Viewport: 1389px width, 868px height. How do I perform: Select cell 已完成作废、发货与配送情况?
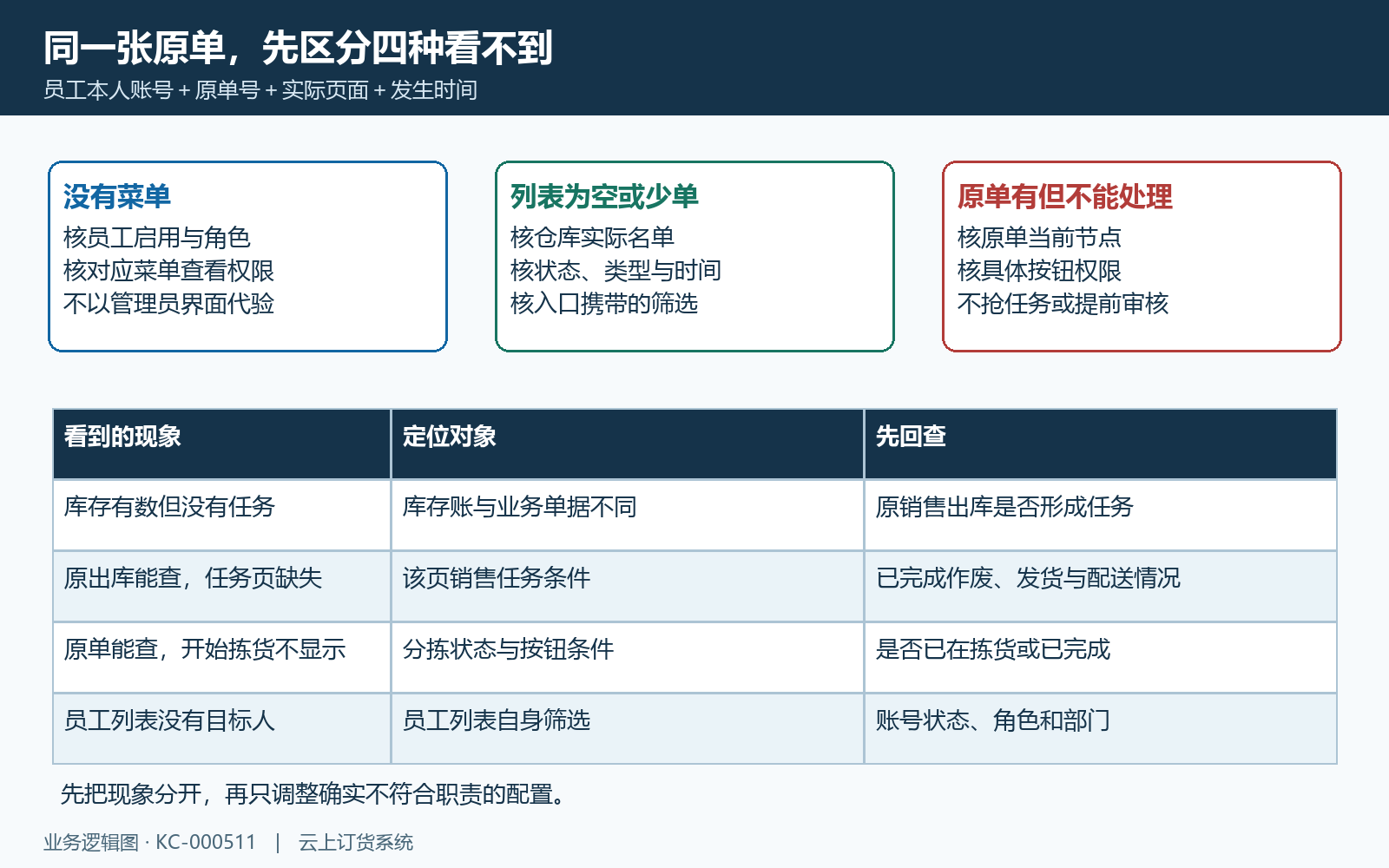1101,586
